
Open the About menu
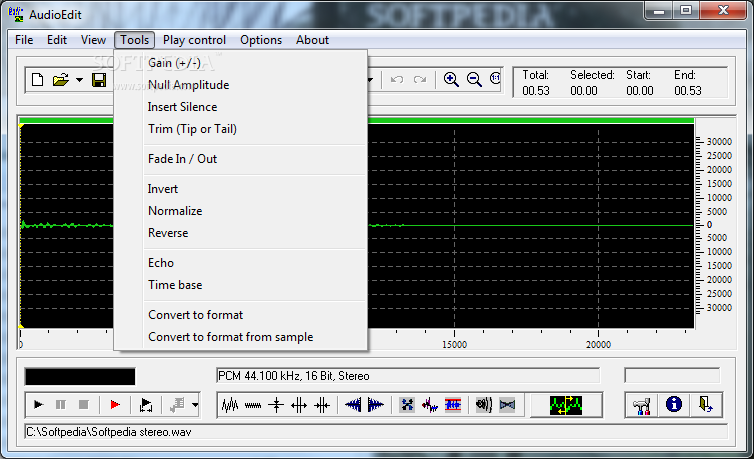click(313, 40)
